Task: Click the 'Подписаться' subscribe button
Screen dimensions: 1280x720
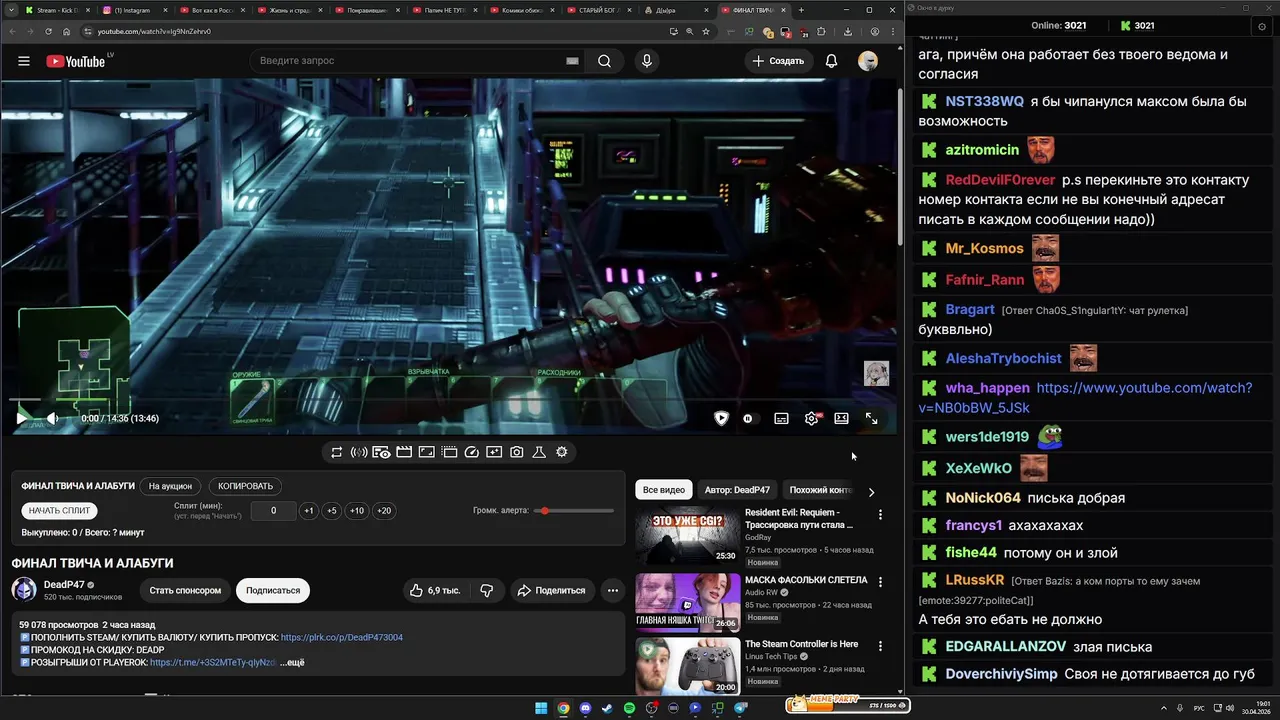Action: click(x=273, y=590)
